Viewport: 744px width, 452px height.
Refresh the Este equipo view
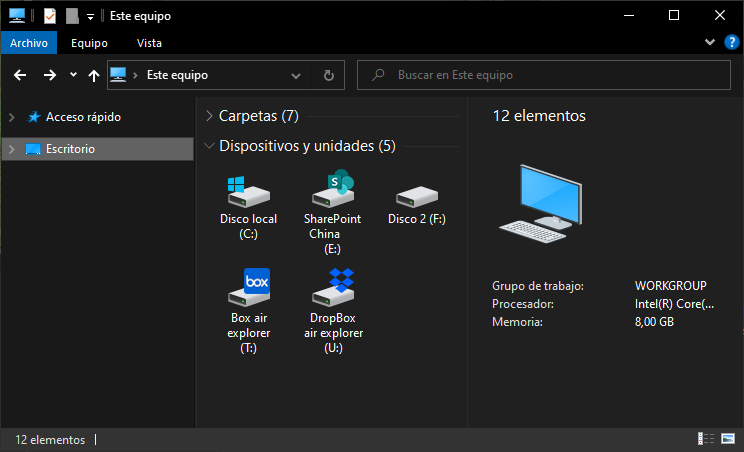[328, 75]
